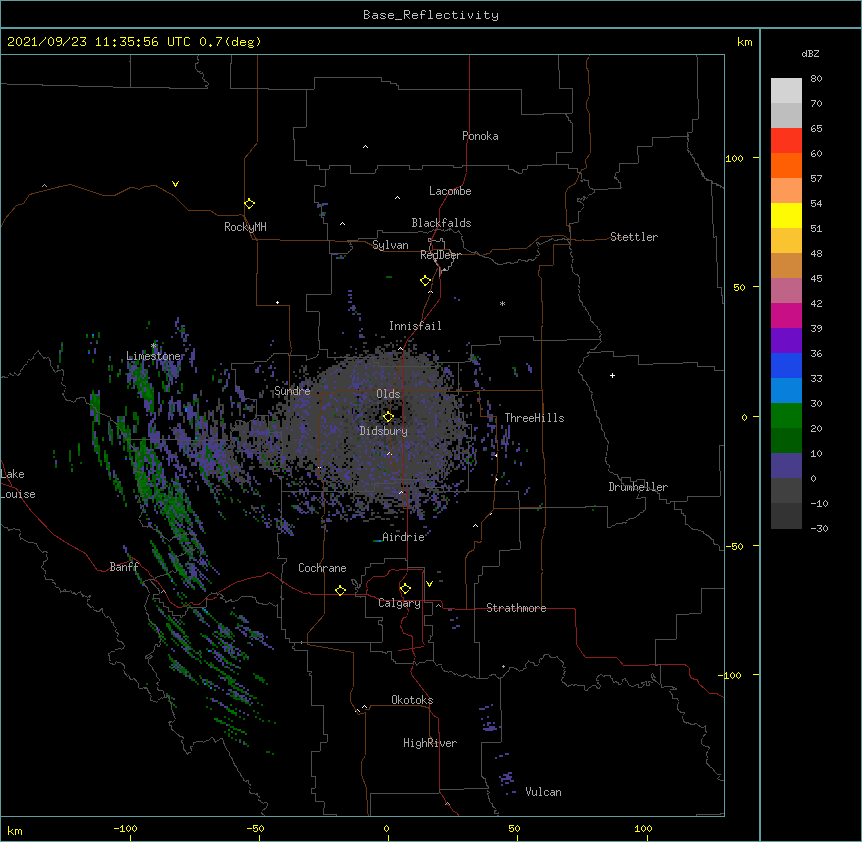The height and width of the screenshot is (842, 862).
Task: Click the yellow diamond marker beside RockyMH
Action: tap(249, 203)
